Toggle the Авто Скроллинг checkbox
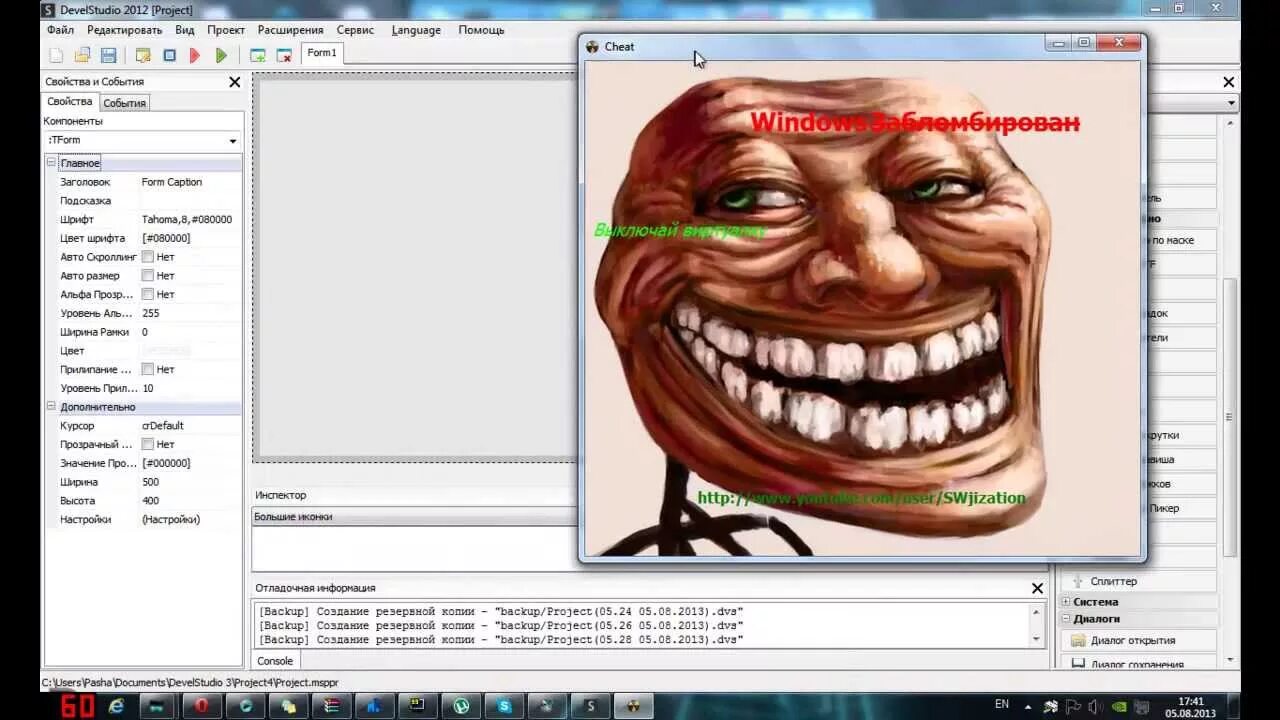 pyautogui.click(x=147, y=257)
